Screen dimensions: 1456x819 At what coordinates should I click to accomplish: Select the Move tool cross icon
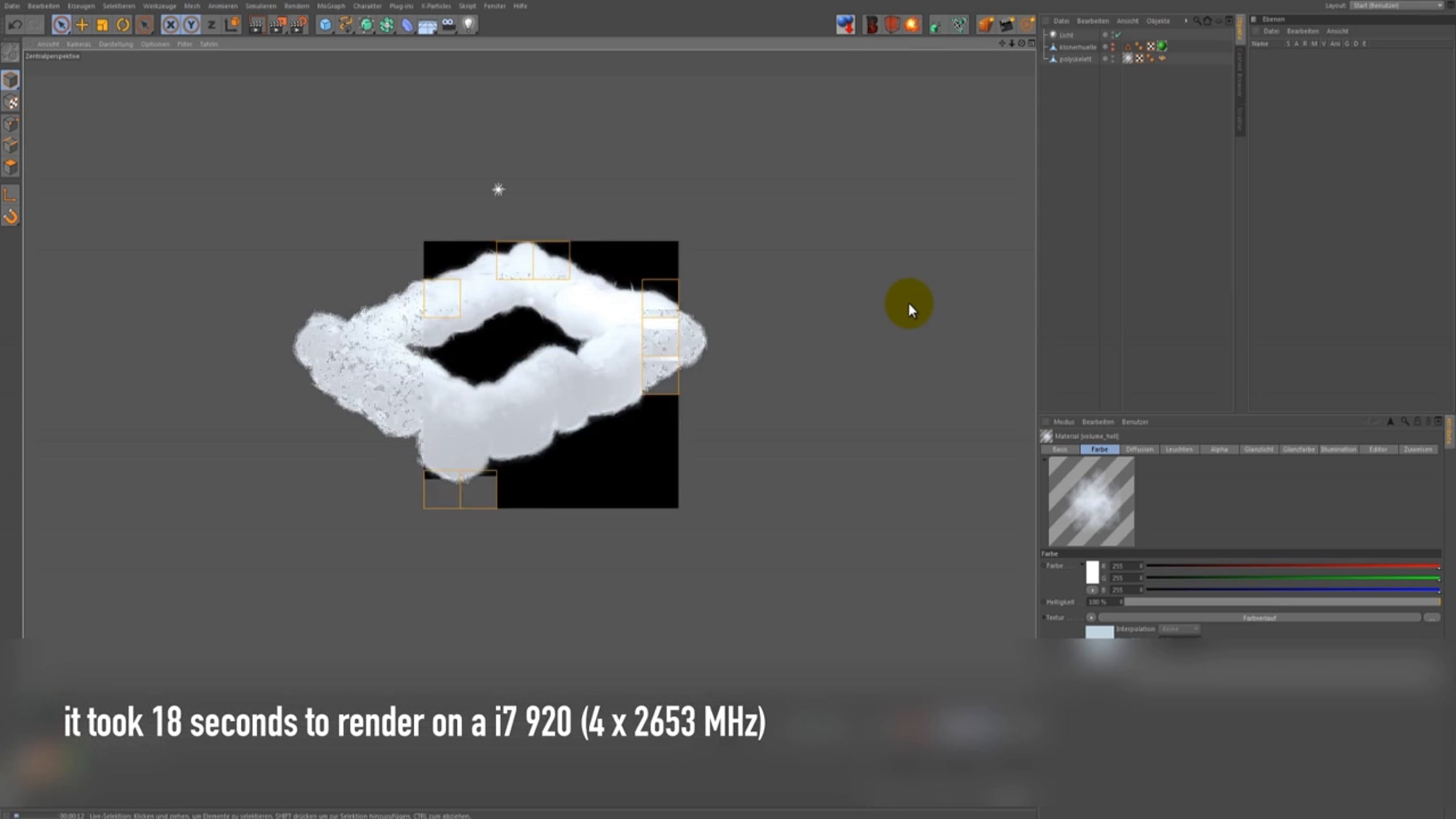coord(81,25)
